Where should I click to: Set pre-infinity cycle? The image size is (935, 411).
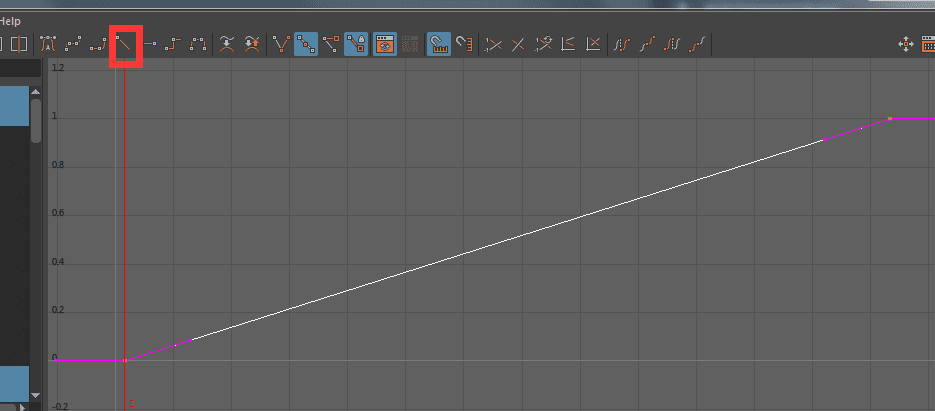coord(622,44)
